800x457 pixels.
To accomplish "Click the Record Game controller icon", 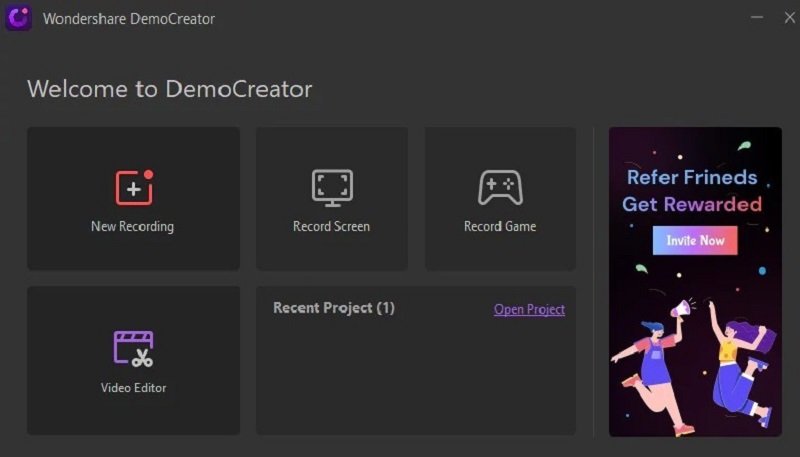I will coord(500,187).
